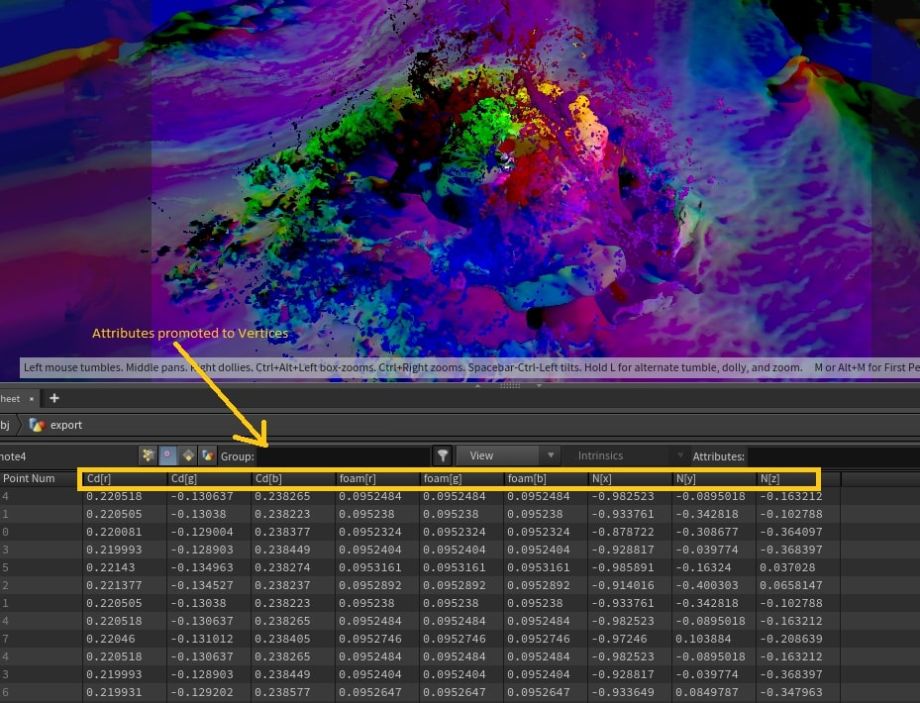Toggle the Vertices attribute class icon
The width and height of the screenshot is (920, 703).
168,455
